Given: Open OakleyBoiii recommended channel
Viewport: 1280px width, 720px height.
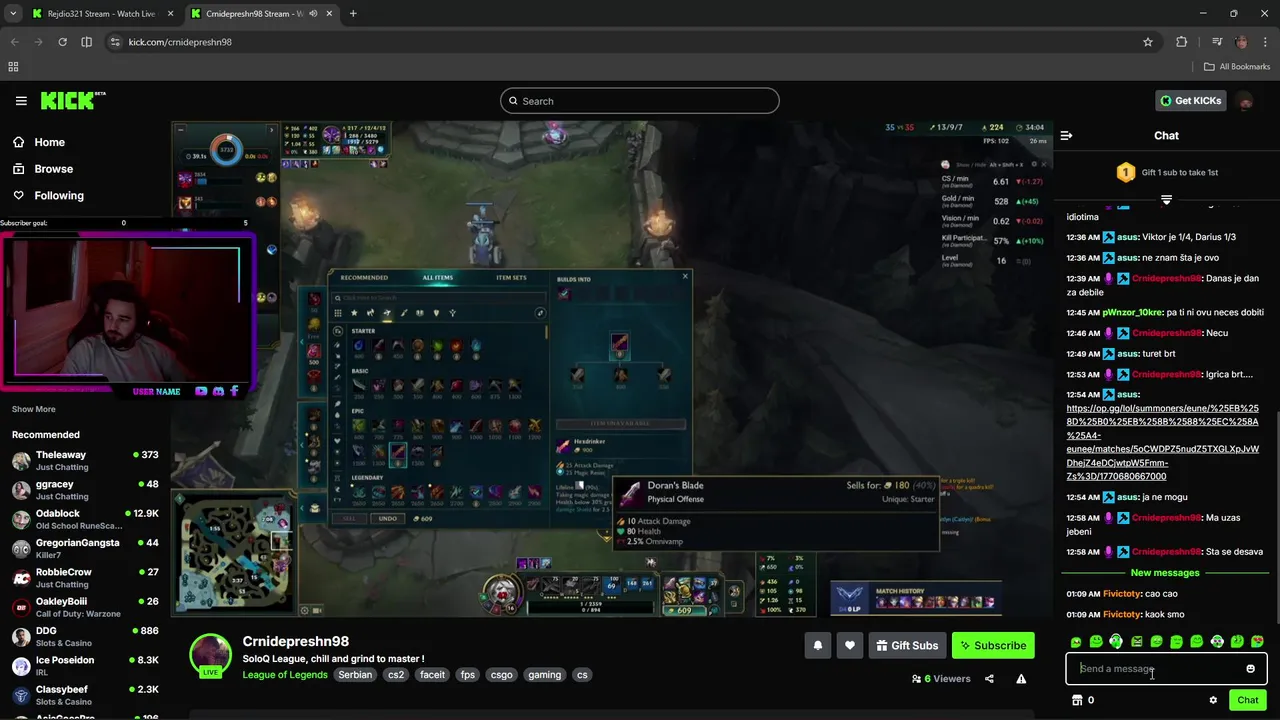Looking at the screenshot, I should click(x=85, y=607).
